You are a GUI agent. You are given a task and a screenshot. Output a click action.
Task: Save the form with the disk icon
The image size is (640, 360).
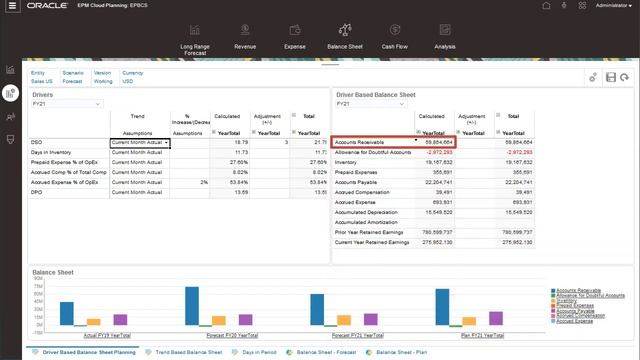(x=611, y=77)
